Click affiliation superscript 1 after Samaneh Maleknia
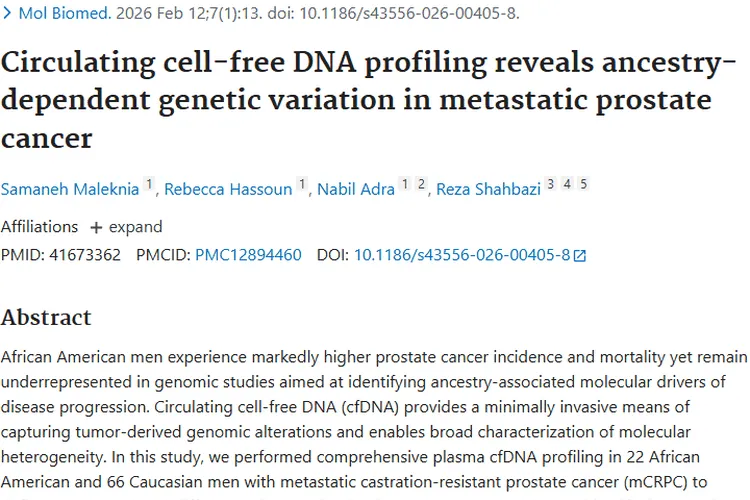This screenshot has width=750, height=500. 149,184
